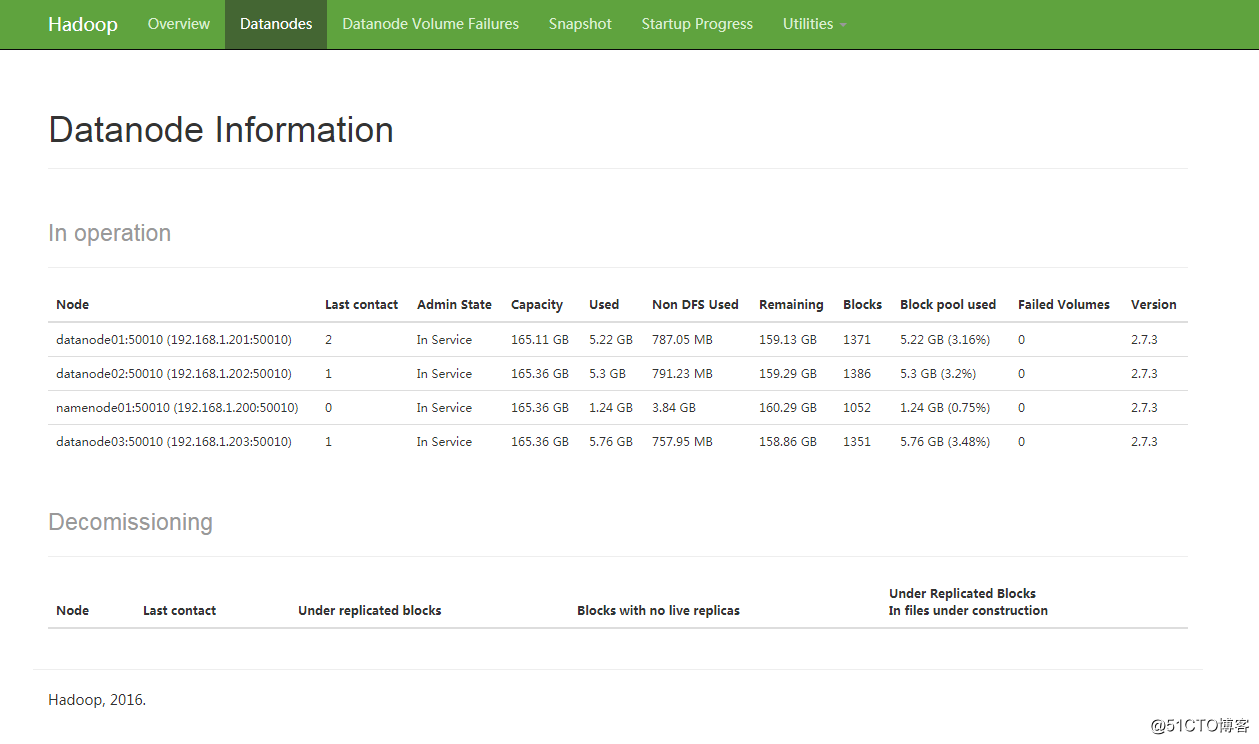Select namenode01:50010 node cell
This screenshot has width=1259, height=744.
(177, 408)
